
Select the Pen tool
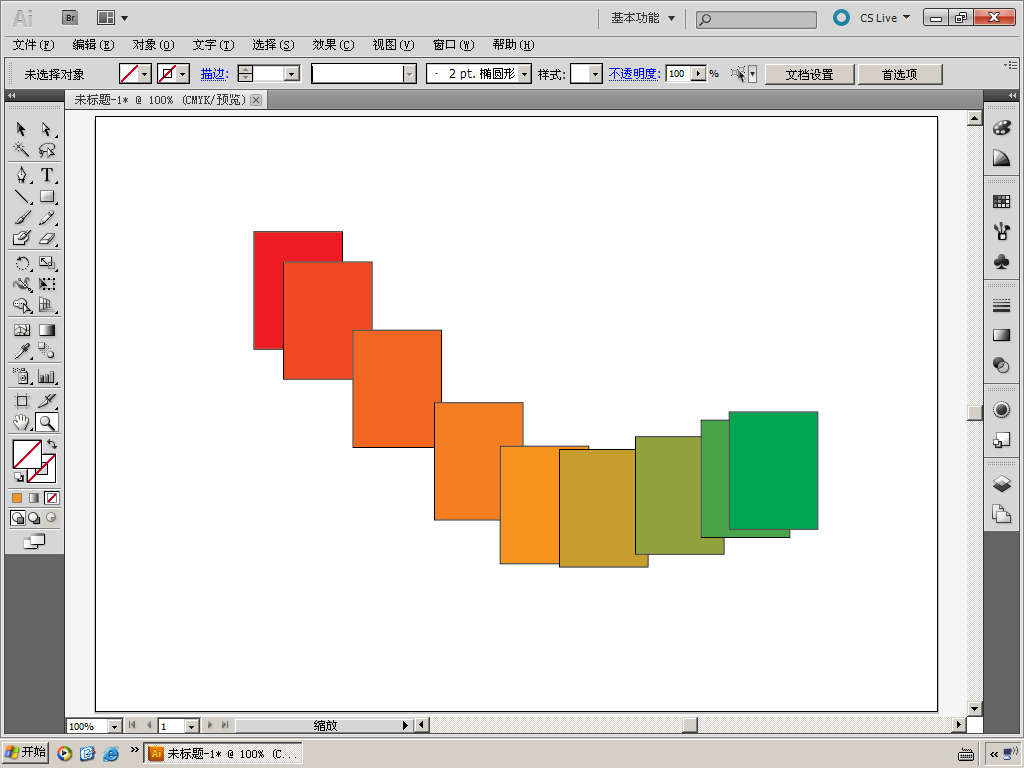pos(21,175)
